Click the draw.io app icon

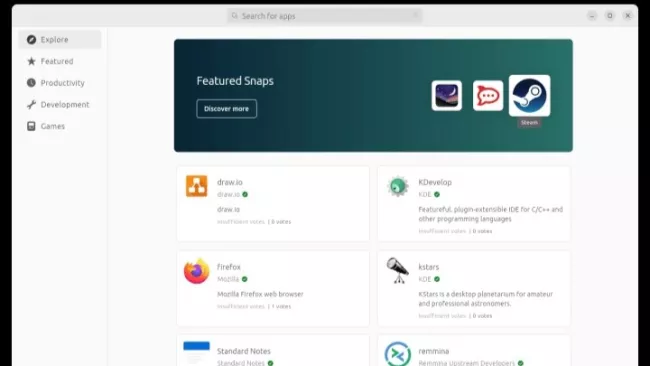196,186
